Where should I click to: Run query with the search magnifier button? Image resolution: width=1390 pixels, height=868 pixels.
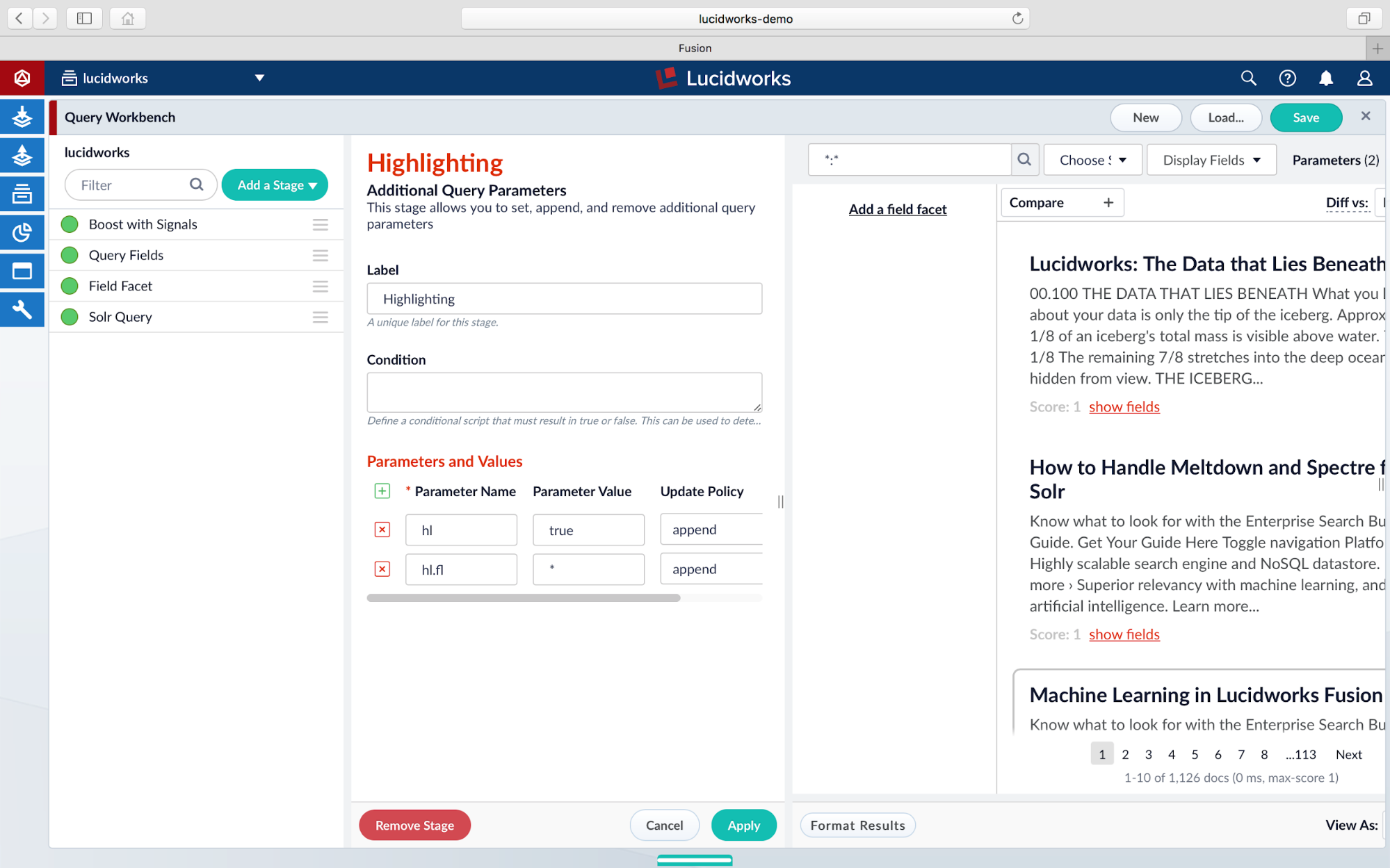1024,160
